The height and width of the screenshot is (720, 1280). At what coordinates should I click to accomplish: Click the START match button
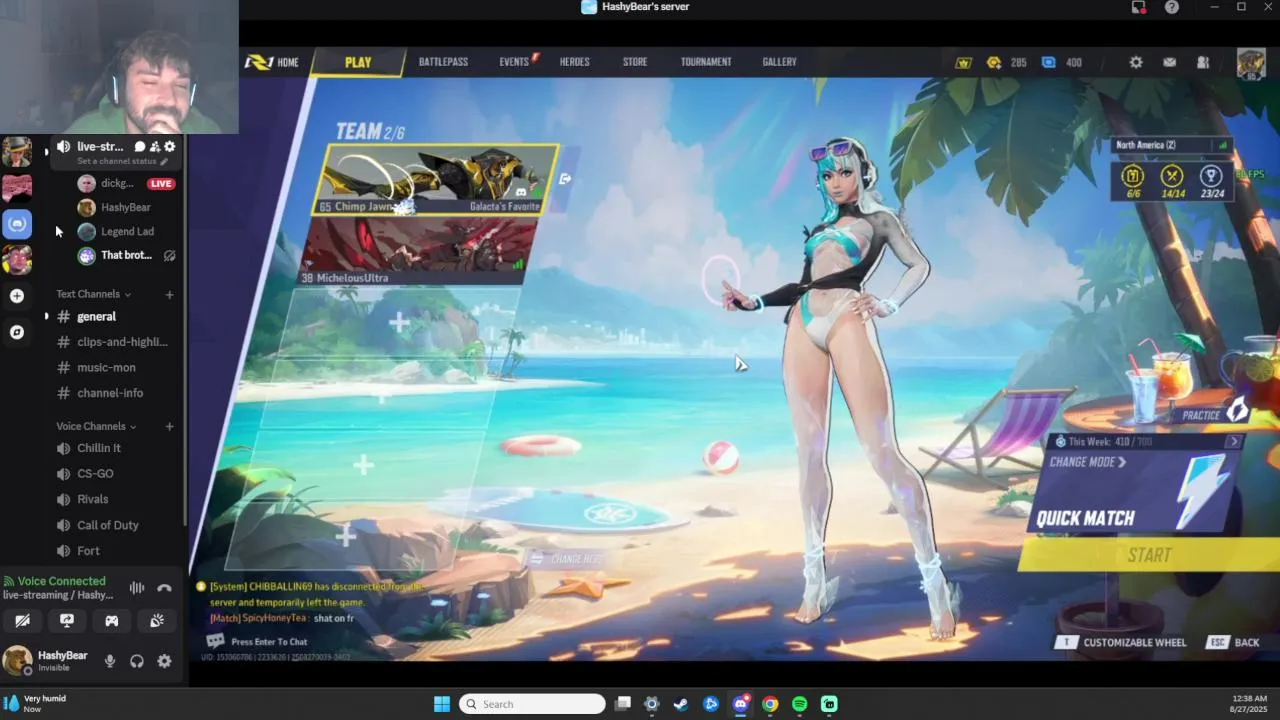coord(1150,555)
